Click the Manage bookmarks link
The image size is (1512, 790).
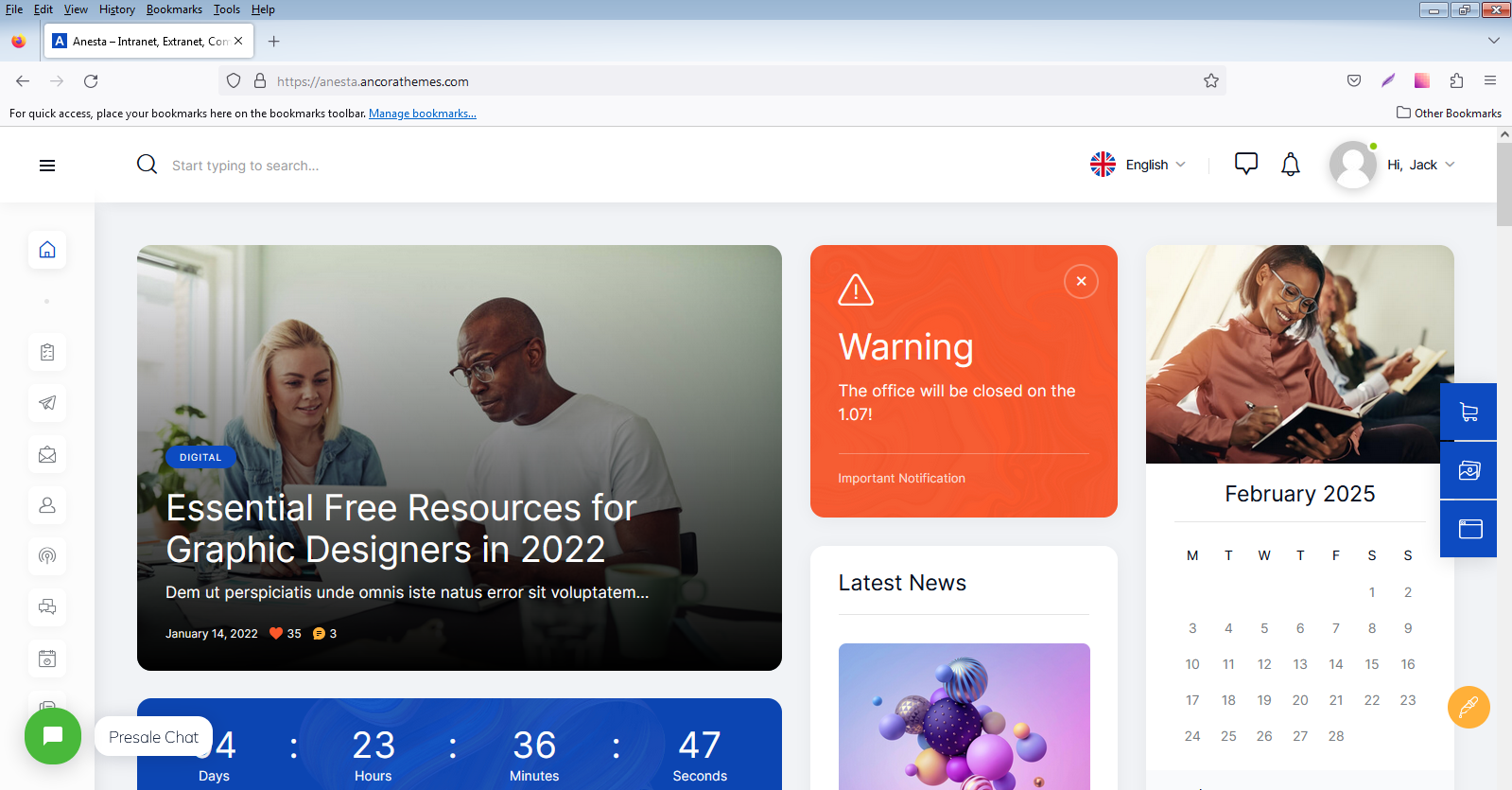[423, 114]
